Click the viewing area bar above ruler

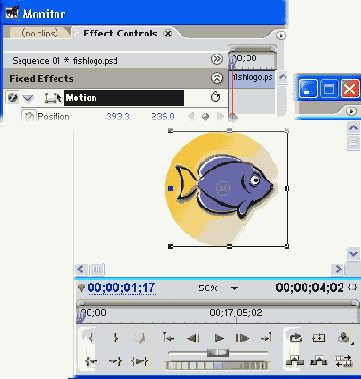(x=218, y=303)
